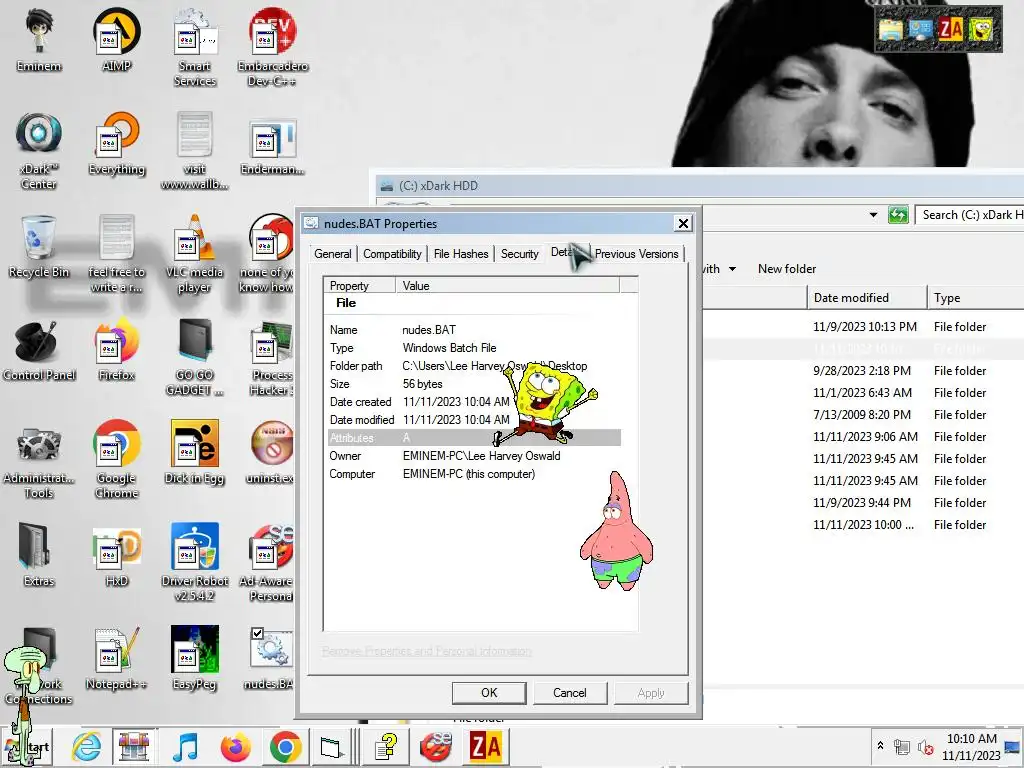
Task: Open address bar history dropdown in Explorer
Action: click(873, 215)
